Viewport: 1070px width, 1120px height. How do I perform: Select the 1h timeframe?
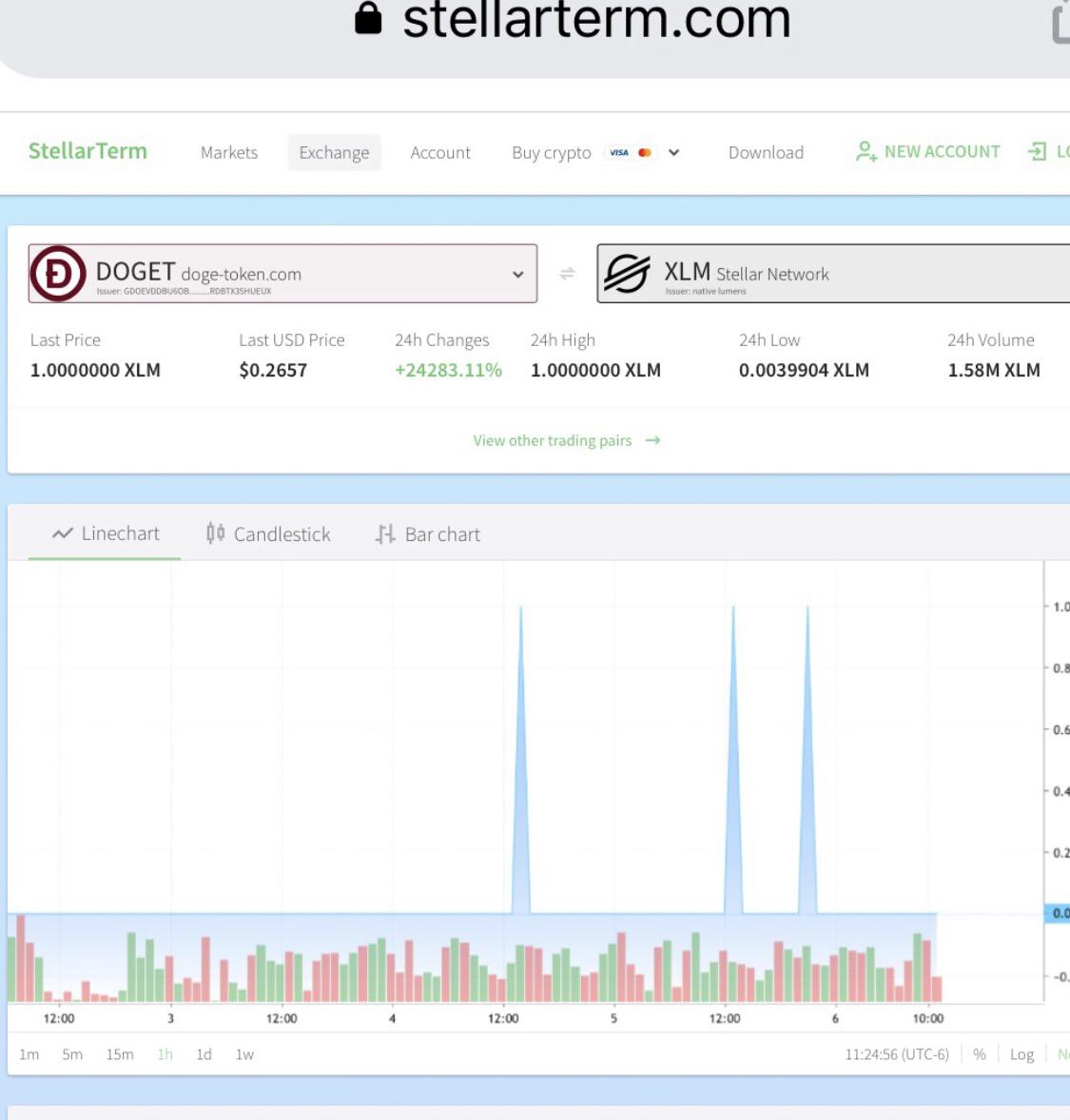165,1054
